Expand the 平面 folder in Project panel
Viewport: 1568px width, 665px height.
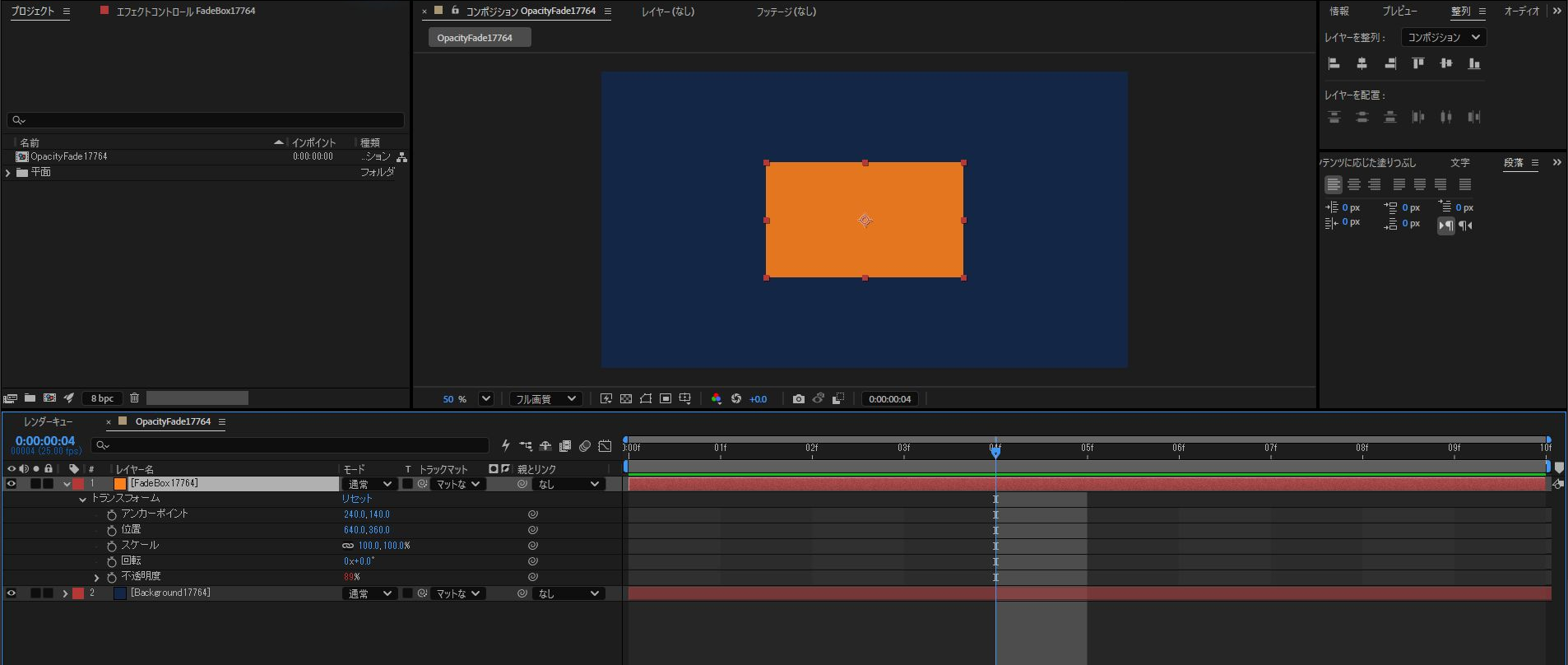(8, 173)
